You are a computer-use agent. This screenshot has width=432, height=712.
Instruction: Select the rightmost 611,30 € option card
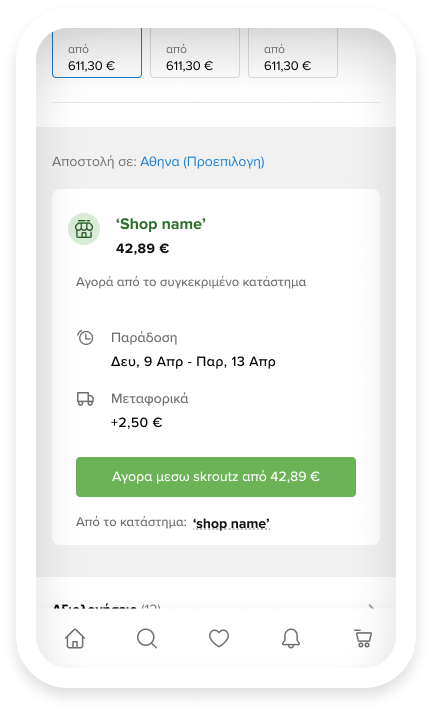[x=293, y=53]
